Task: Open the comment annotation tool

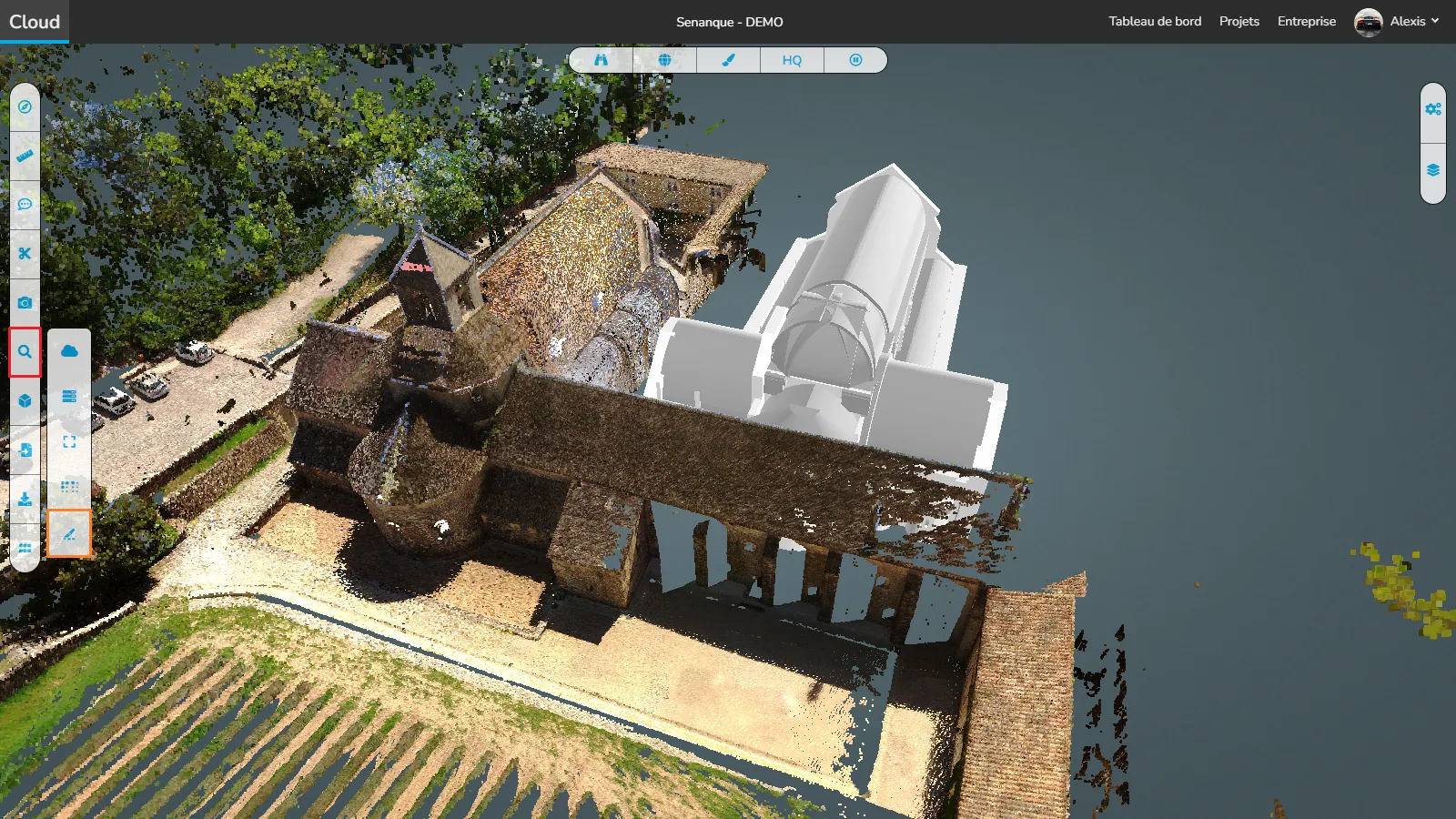Action: (25, 205)
